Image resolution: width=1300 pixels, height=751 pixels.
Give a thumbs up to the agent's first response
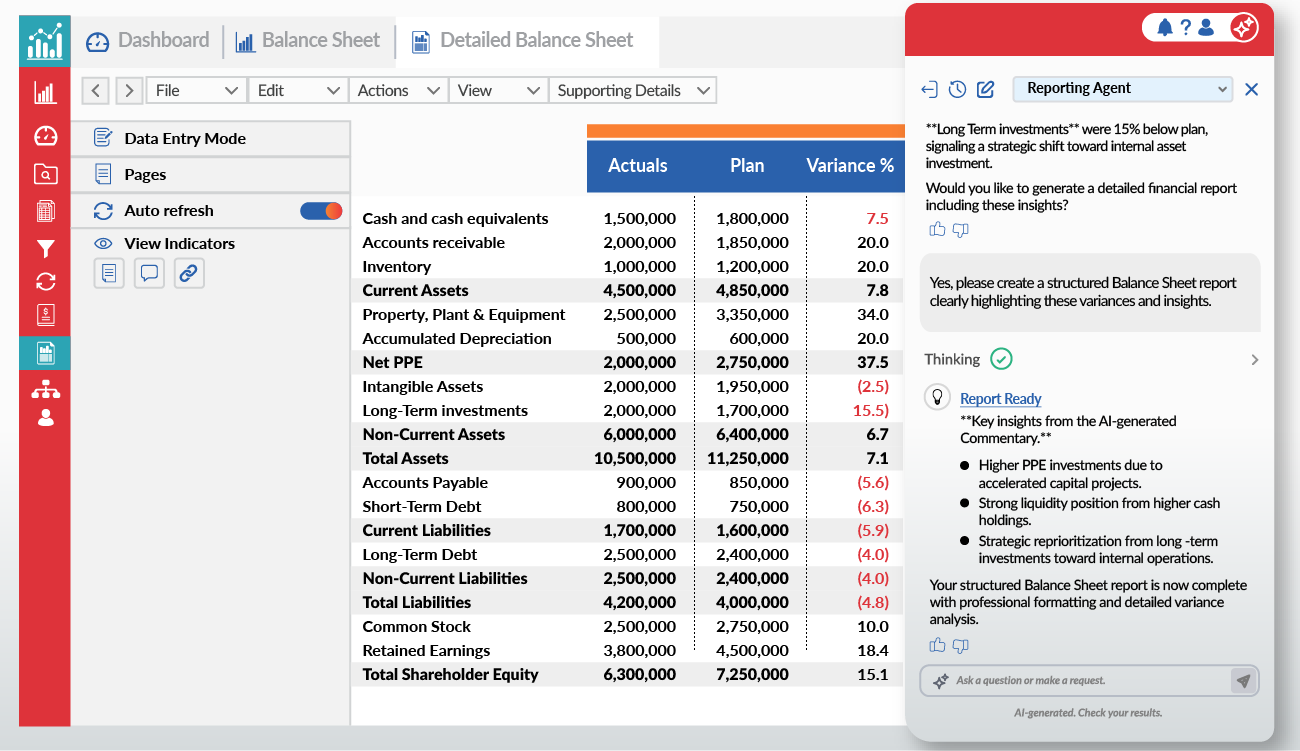[x=937, y=229]
